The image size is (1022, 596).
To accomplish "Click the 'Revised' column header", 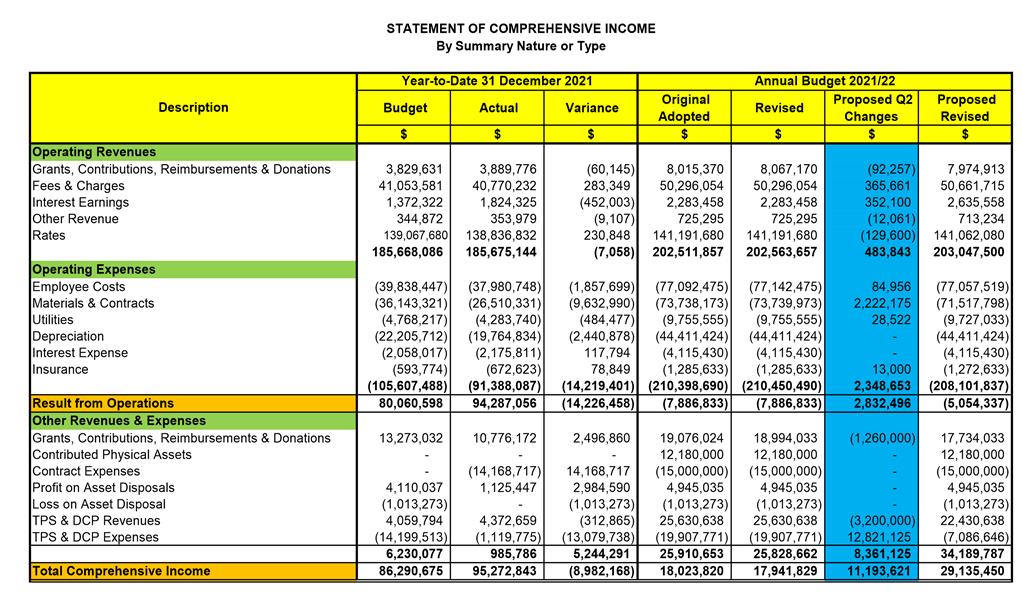I will click(779, 108).
